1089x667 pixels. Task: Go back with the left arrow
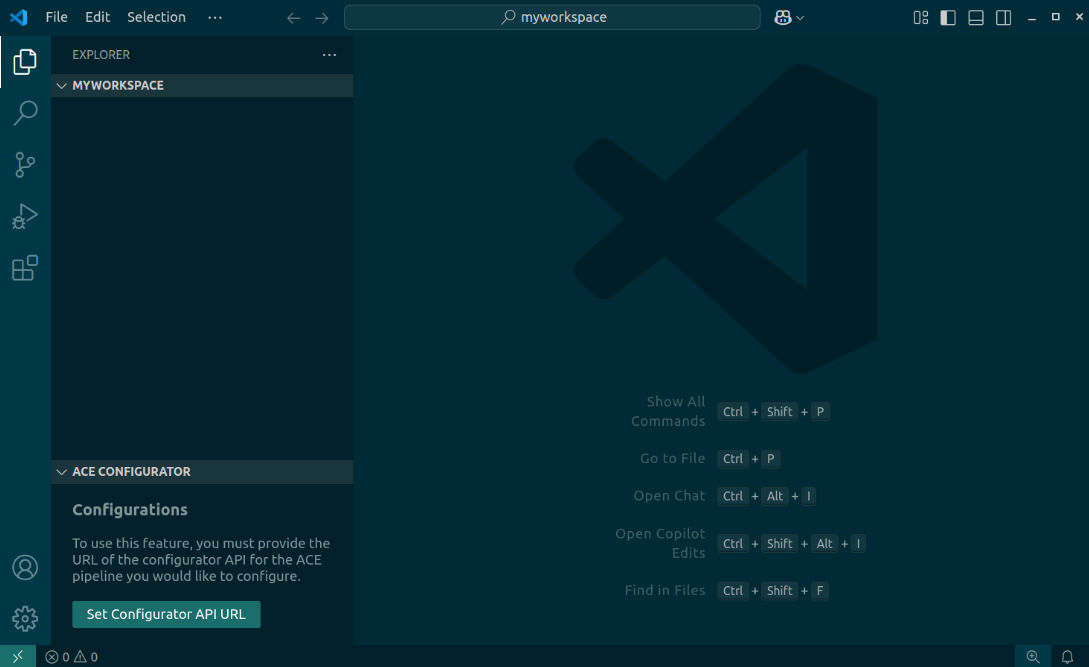294,18
